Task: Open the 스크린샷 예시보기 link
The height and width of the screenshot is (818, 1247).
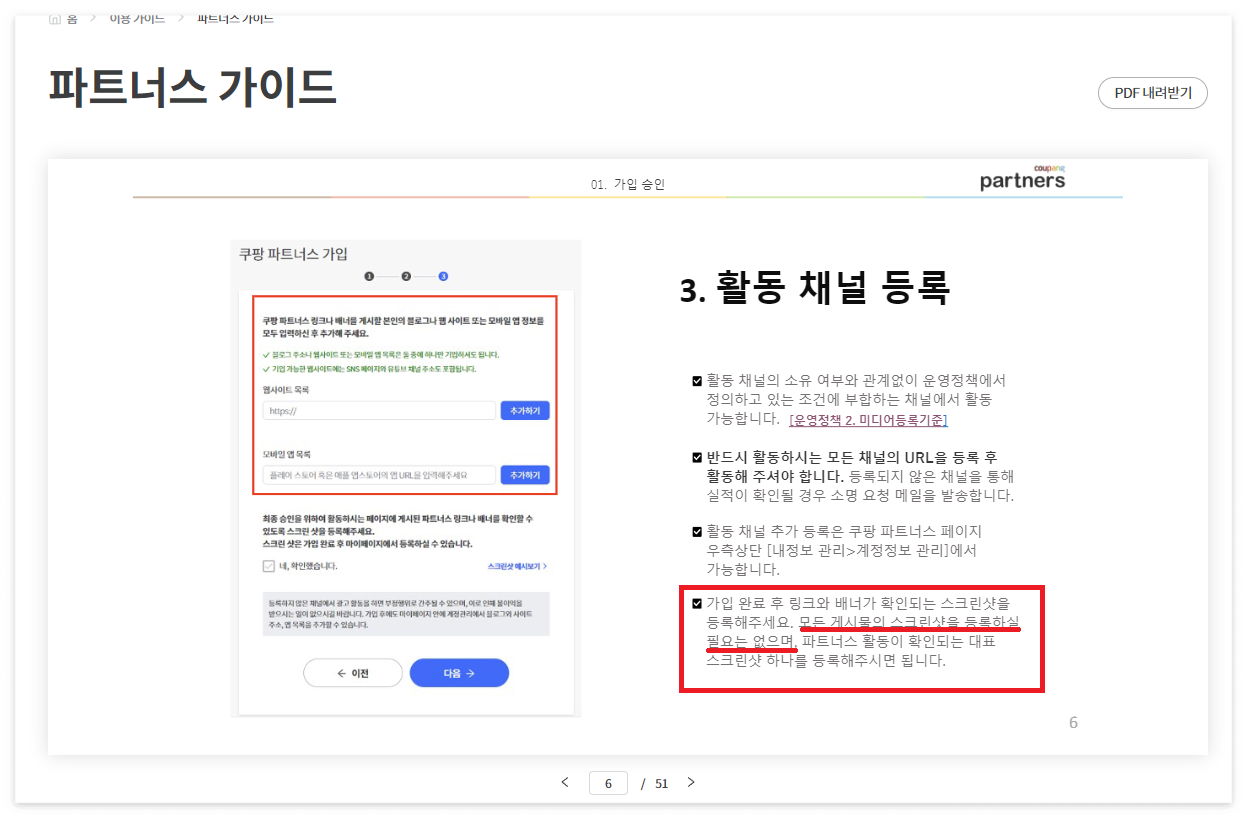Action: [517, 566]
